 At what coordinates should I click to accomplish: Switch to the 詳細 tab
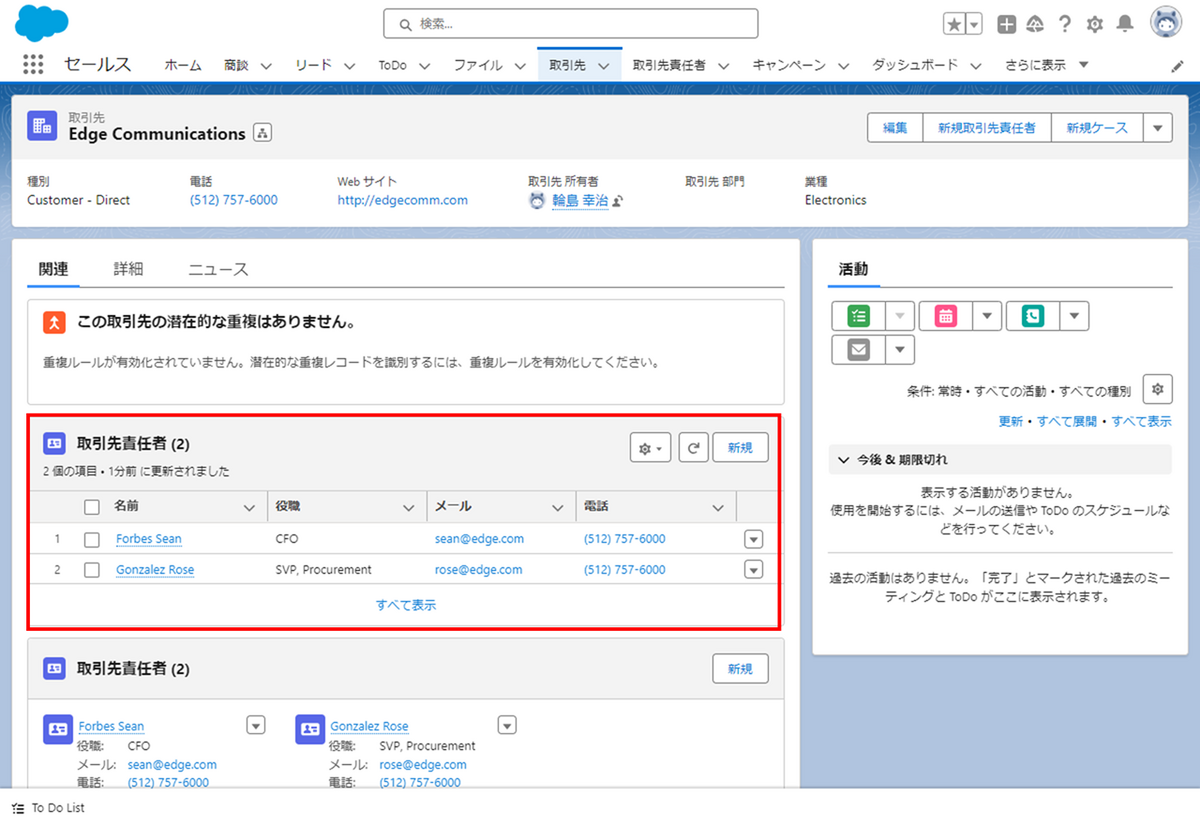click(x=128, y=269)
